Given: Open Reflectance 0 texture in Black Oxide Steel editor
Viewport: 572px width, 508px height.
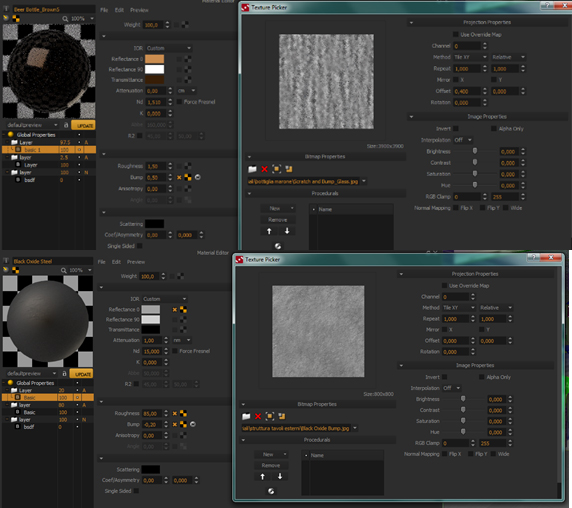Looking at the screenshot, I should (183, 310).
